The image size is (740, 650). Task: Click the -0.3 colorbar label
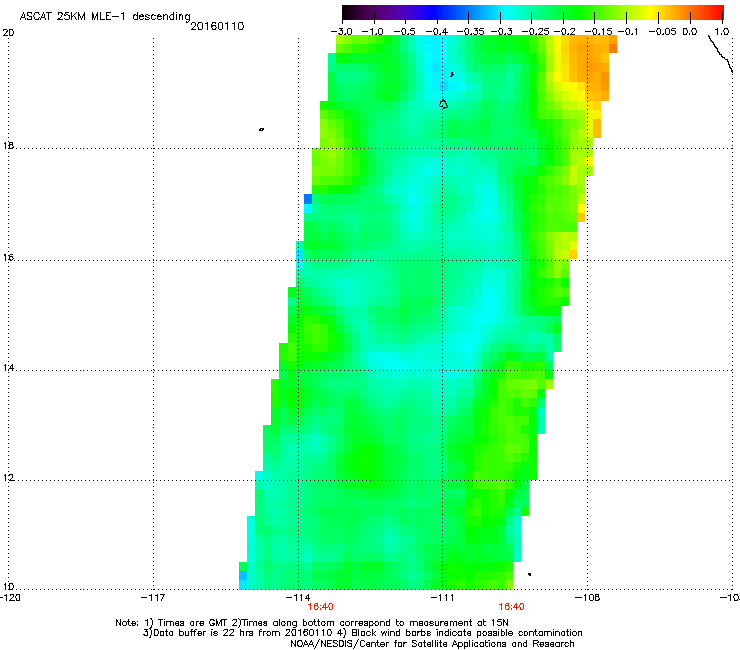point(502,31)
